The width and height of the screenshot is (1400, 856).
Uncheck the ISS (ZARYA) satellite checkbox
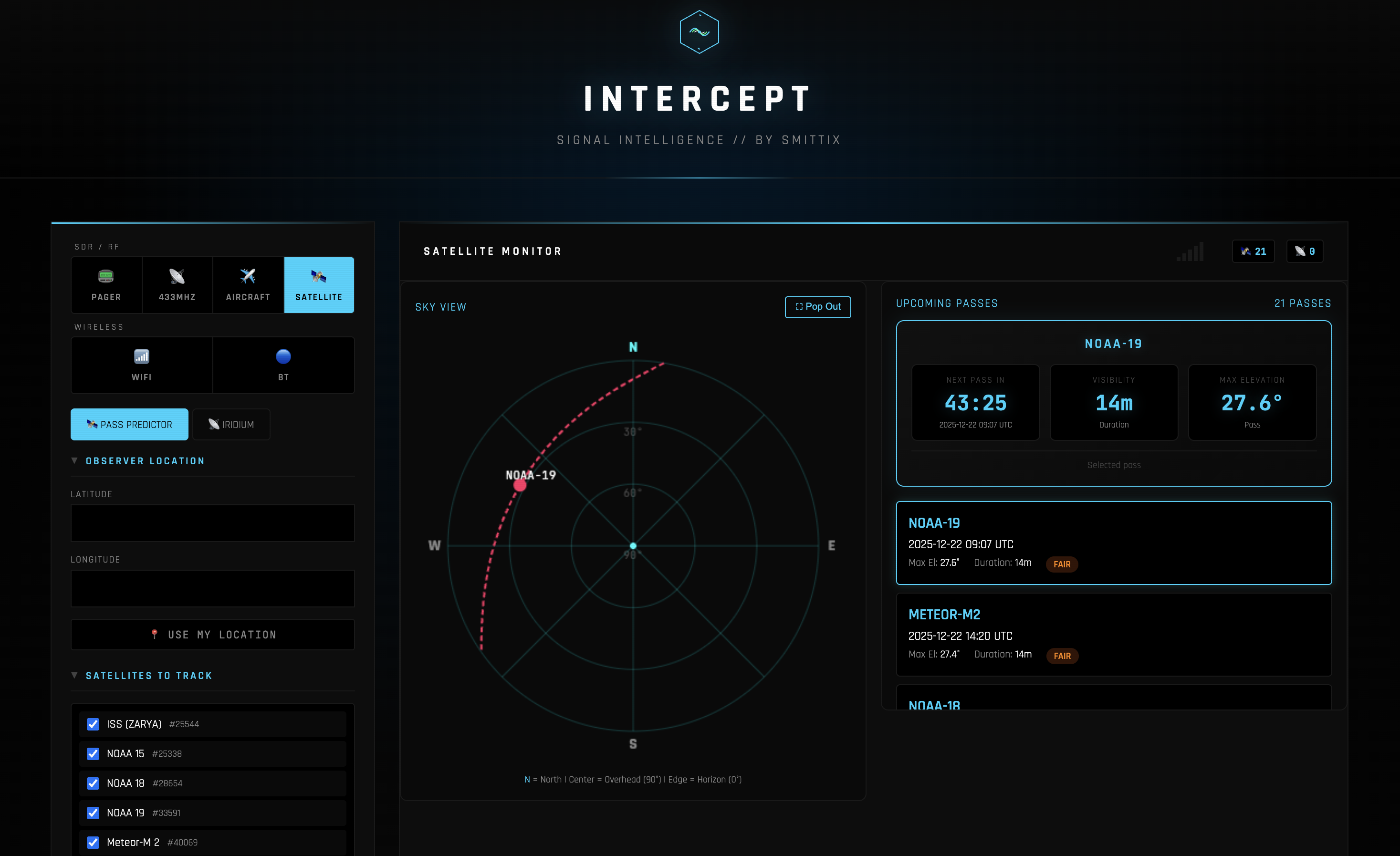pos(93,724)
